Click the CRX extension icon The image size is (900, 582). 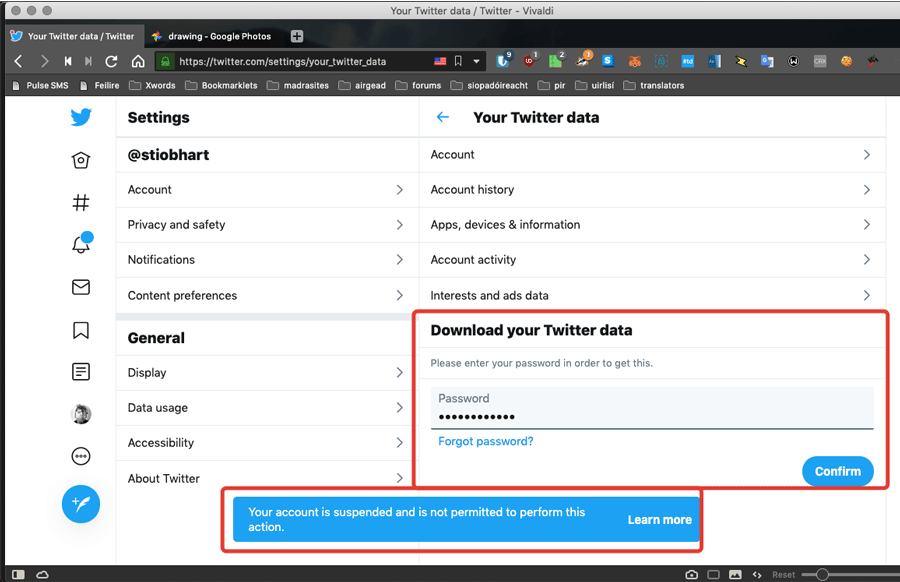coord(820,61)
